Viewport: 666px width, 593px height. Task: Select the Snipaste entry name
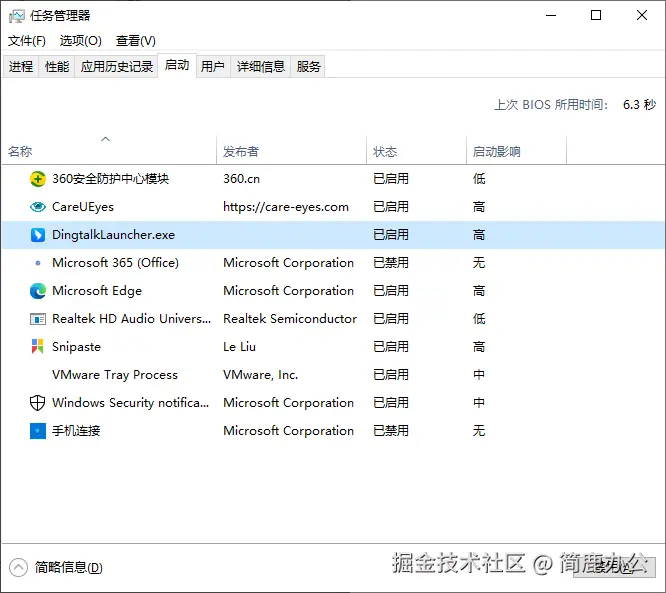pos(76,347)
